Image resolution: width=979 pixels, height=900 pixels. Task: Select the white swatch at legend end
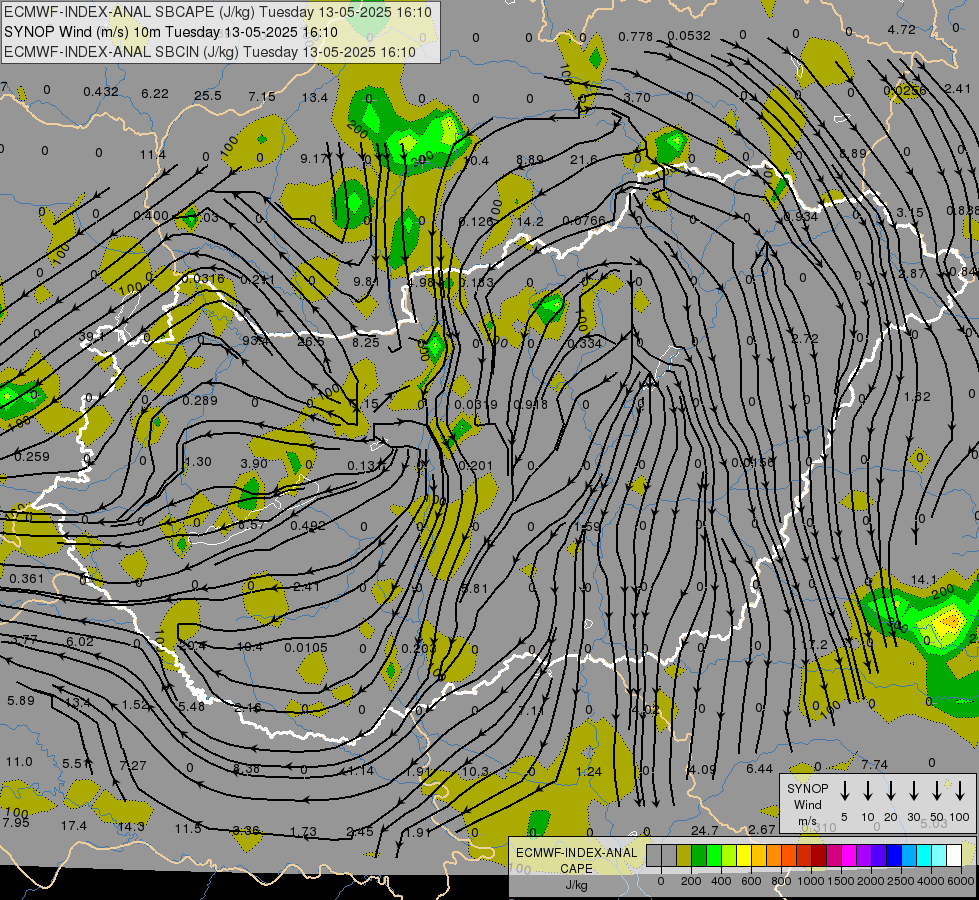(x=953, y=856)
